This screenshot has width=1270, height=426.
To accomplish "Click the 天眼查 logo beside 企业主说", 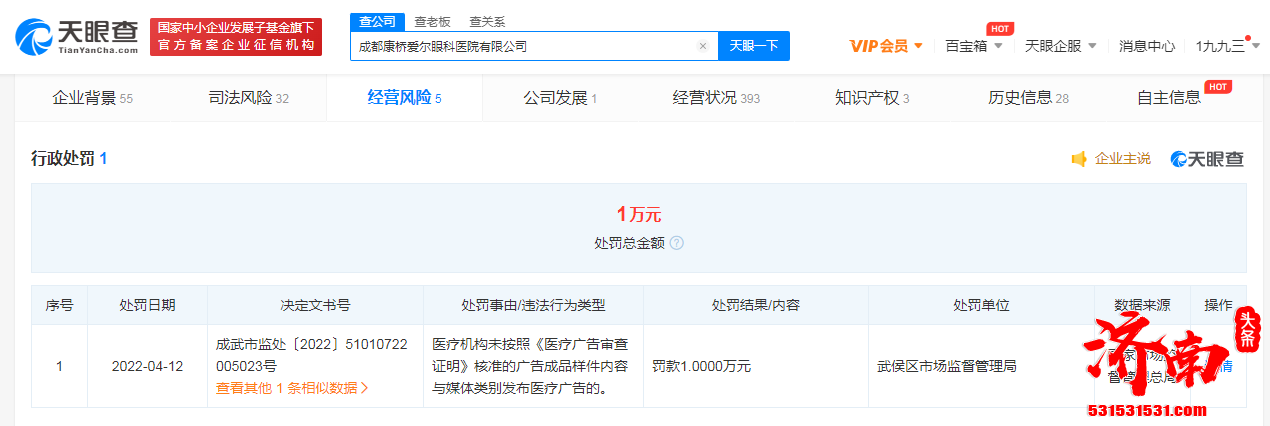I will coord(1208,158).
